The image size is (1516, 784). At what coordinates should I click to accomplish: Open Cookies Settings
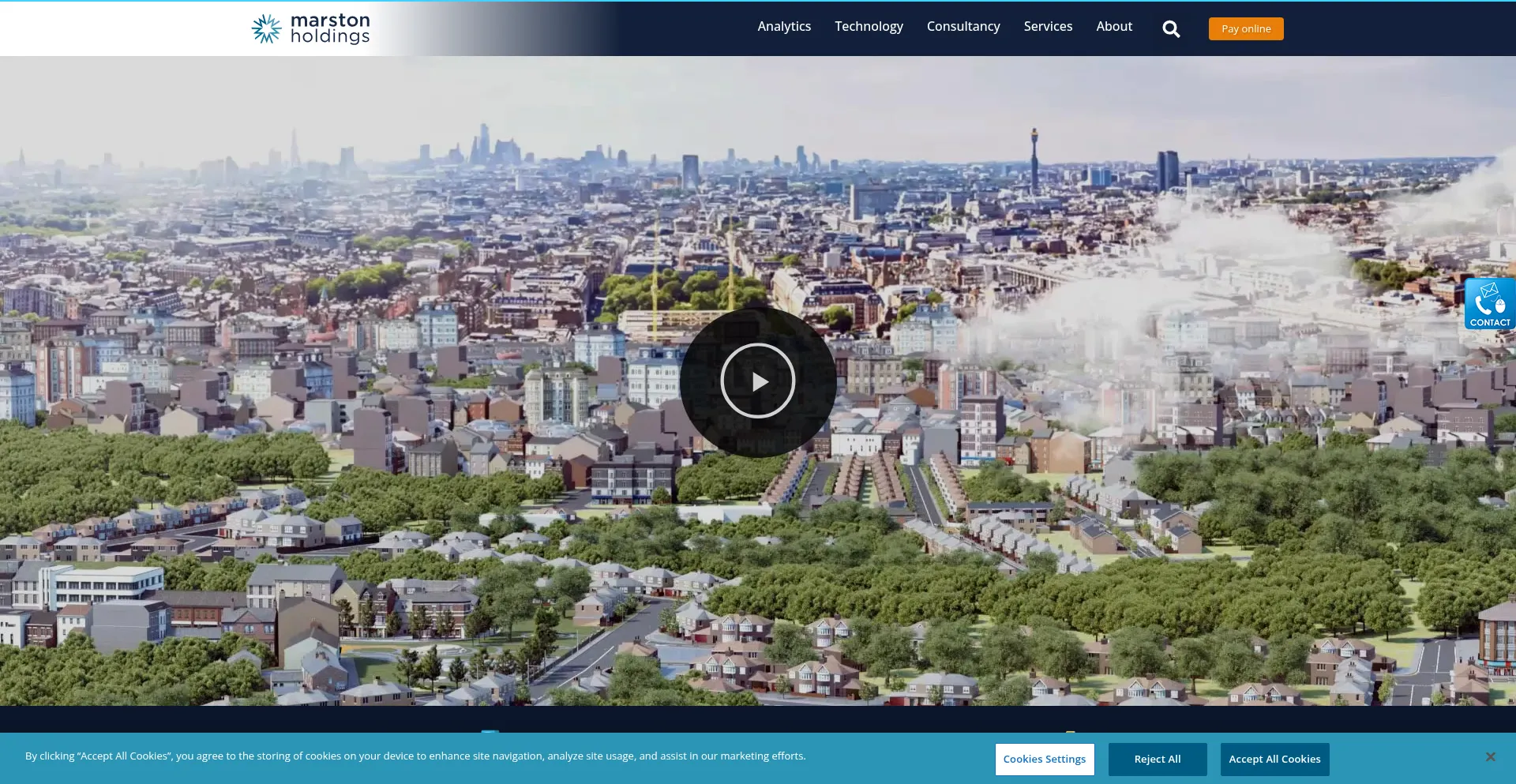coord(1044,760)
